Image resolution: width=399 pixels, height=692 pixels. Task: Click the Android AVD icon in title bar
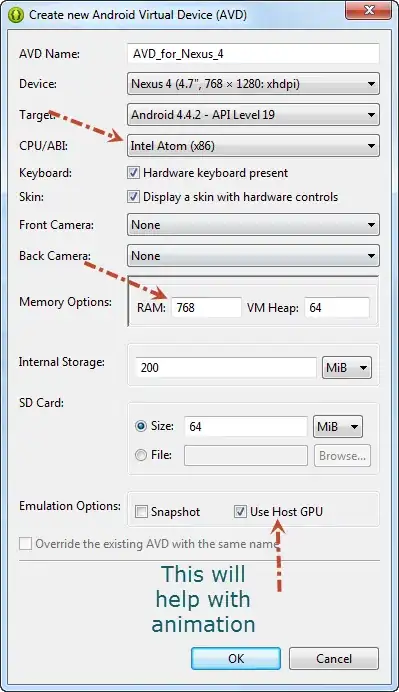point(16,15)
